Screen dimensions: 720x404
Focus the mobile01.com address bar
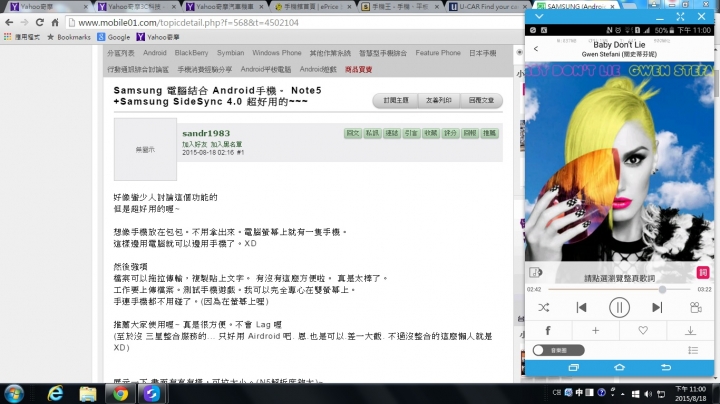coord(294,22)
